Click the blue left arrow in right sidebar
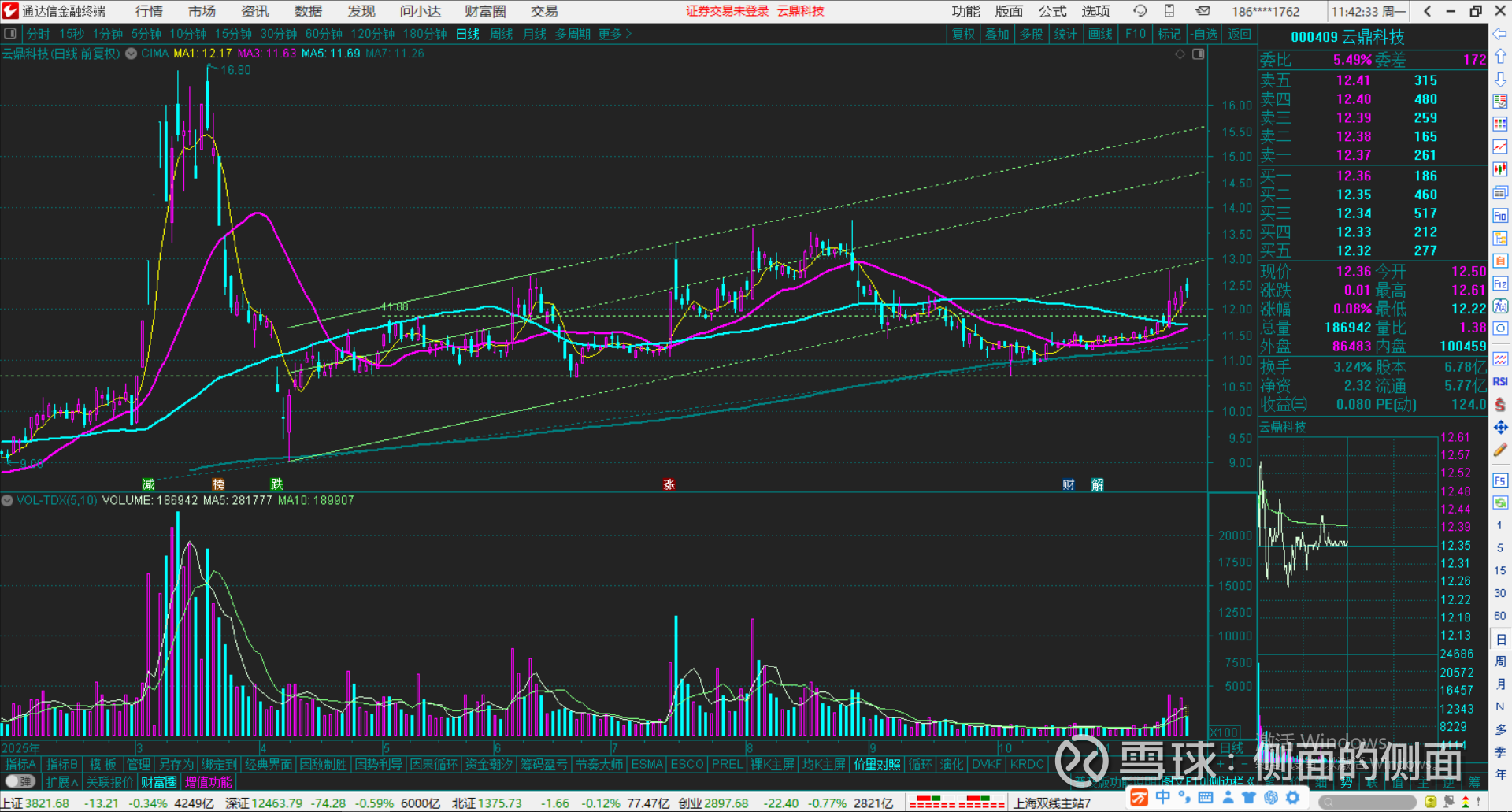Screen dimensions: 1512x812 click(x=1500, y=34)
